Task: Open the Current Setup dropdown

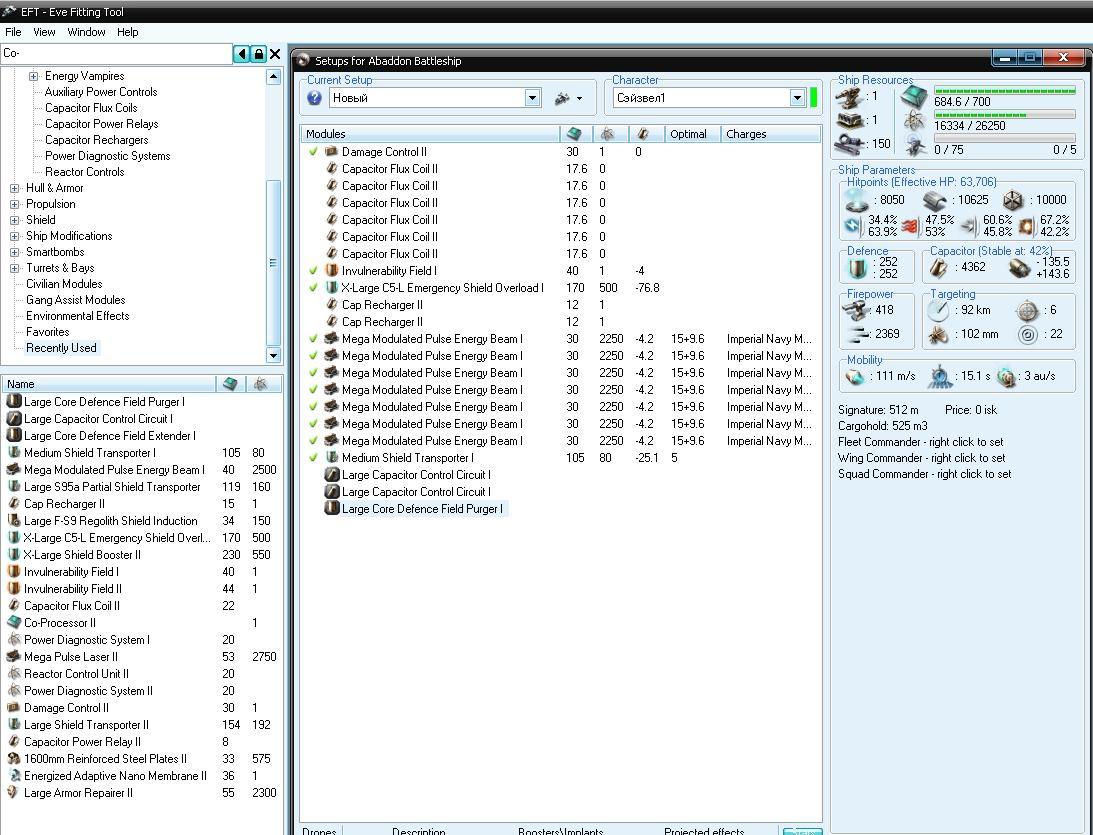Action: click(533, 98)
